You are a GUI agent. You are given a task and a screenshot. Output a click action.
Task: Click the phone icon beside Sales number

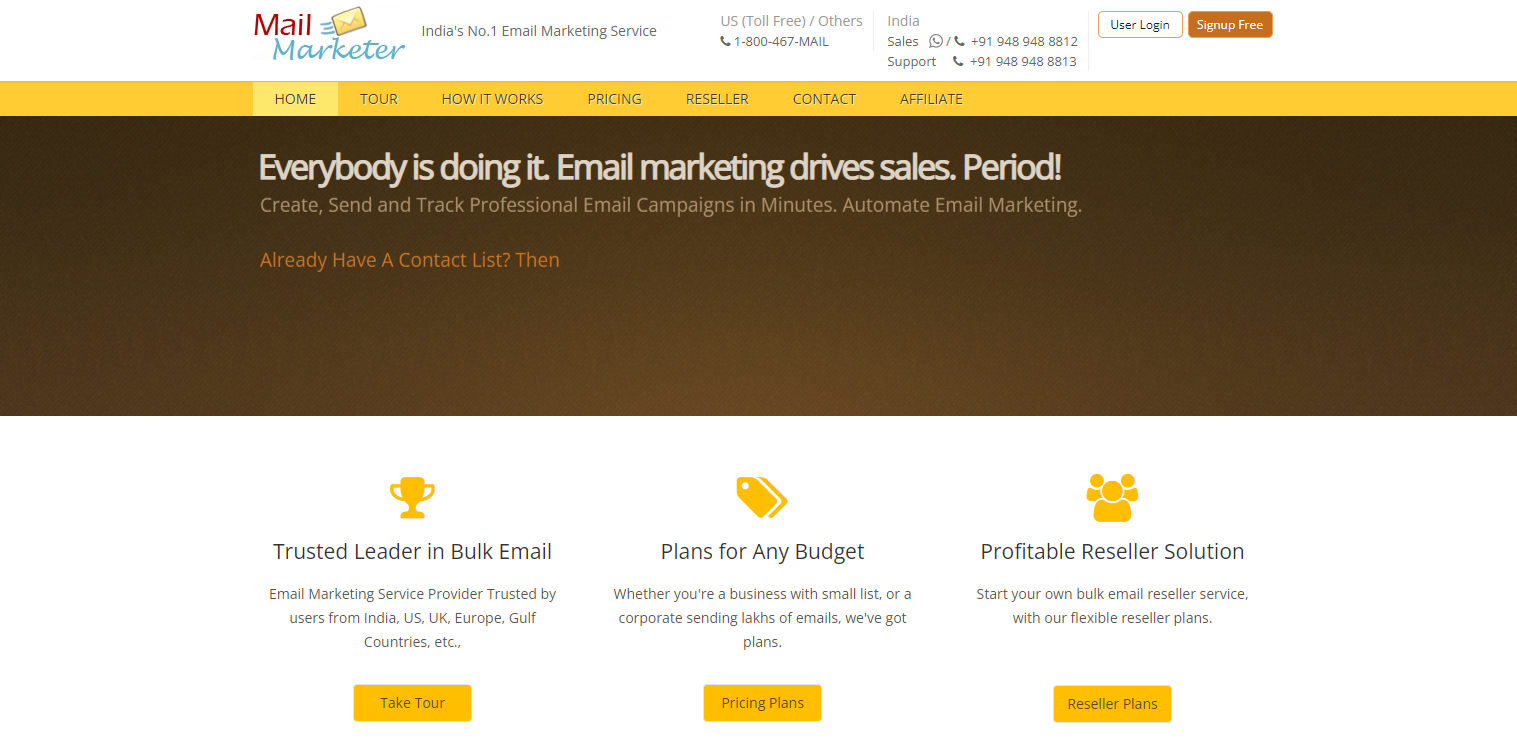(x=957, y=41)
